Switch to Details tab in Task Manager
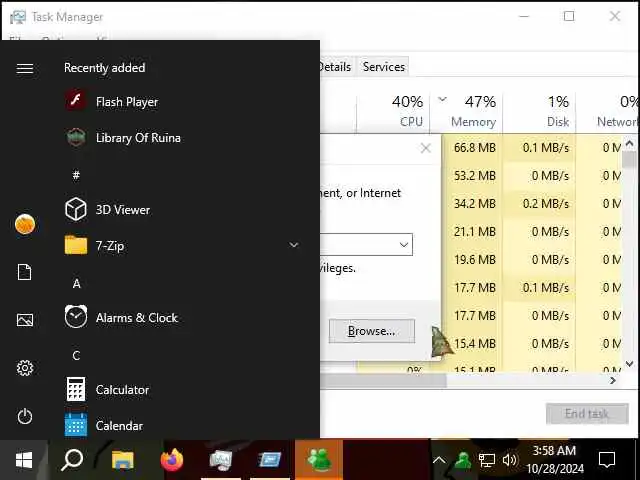This screenshot has height=480, width=640. tap(335, 67)
